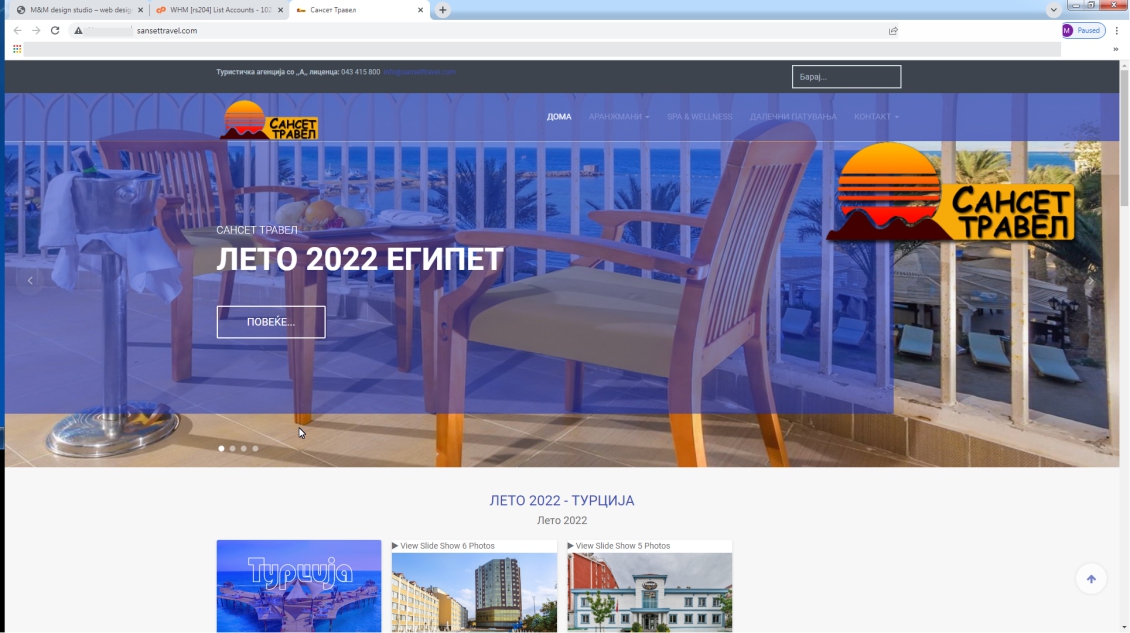Switch to the WHM List Accounts tab

tap(215, 10)
